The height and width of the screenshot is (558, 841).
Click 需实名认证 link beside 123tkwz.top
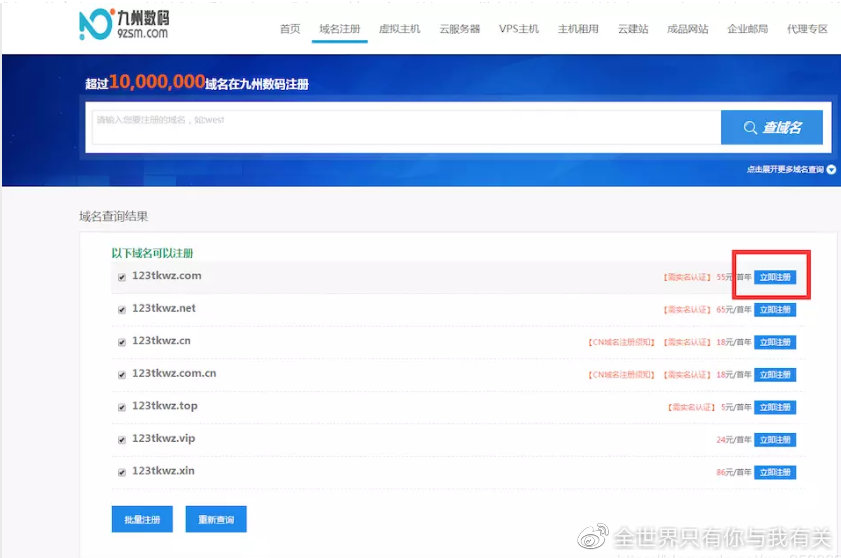[x=690, y=407]
